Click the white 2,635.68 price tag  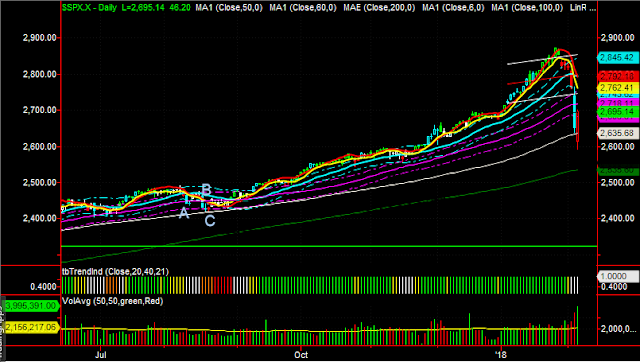[x=618, y=133]
